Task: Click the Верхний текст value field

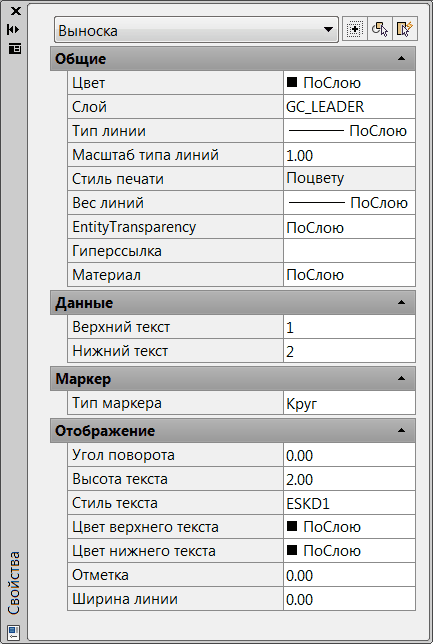Action: (349, 327)
